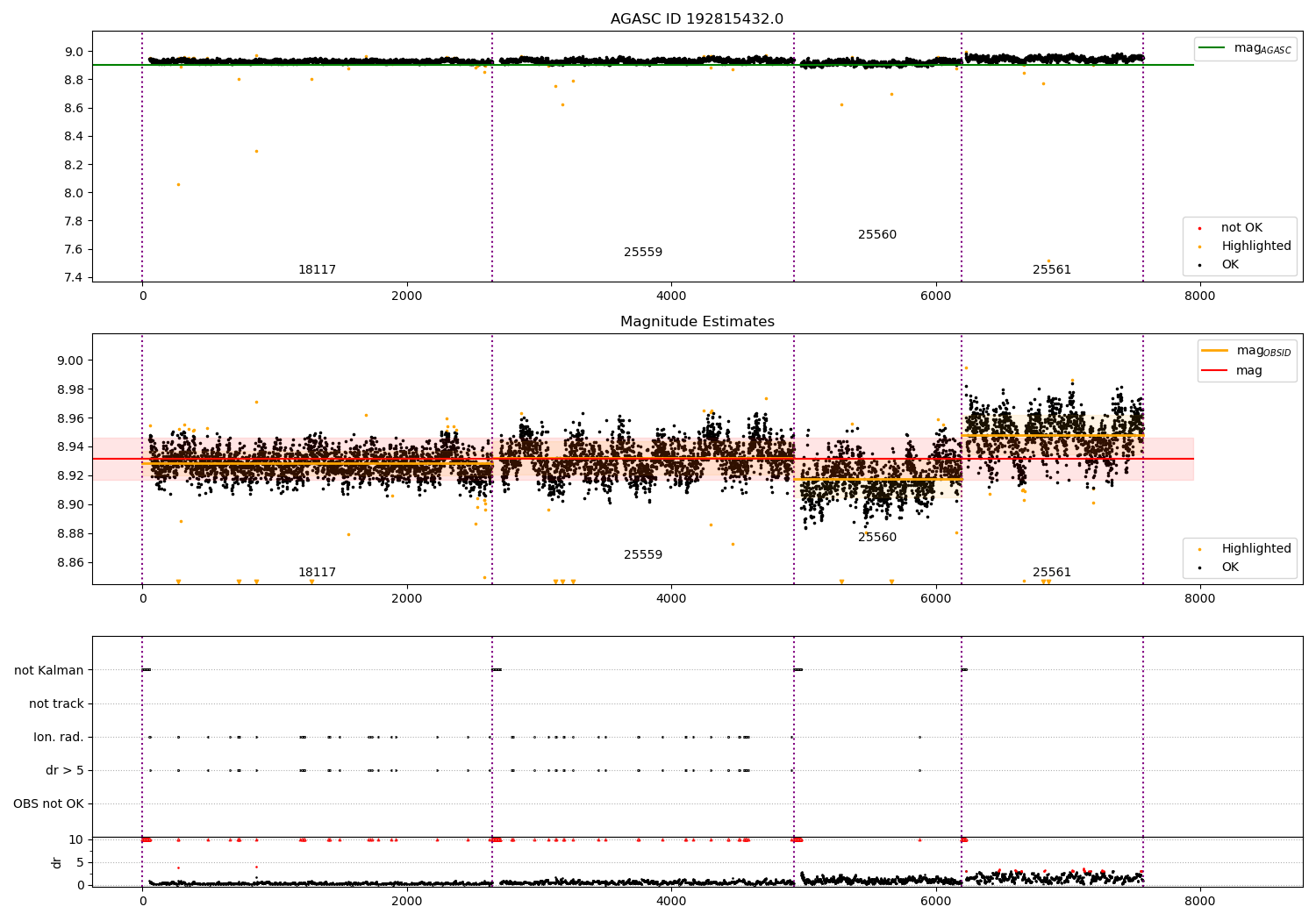Image resolution: width=1316 pixels, height=921 pixels.
Task: Click the 8.94 tick in Magnitude Estimates plot
Action: click(71, 447)
